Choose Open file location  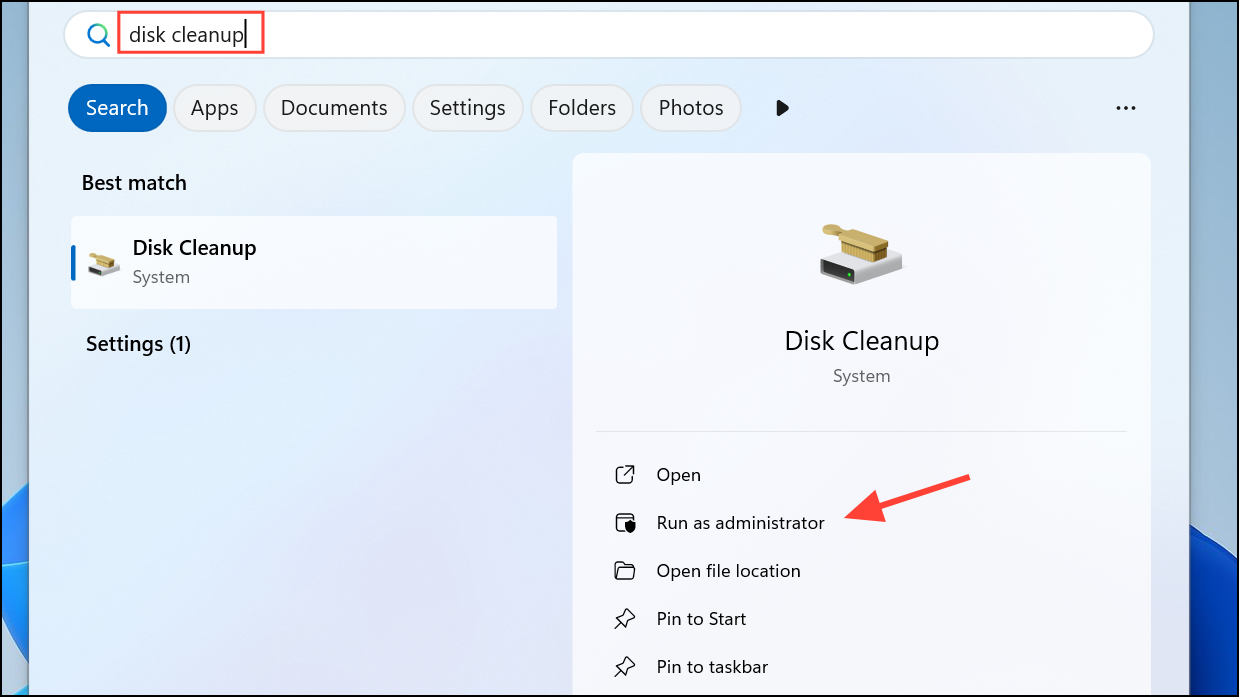point(728,571)
